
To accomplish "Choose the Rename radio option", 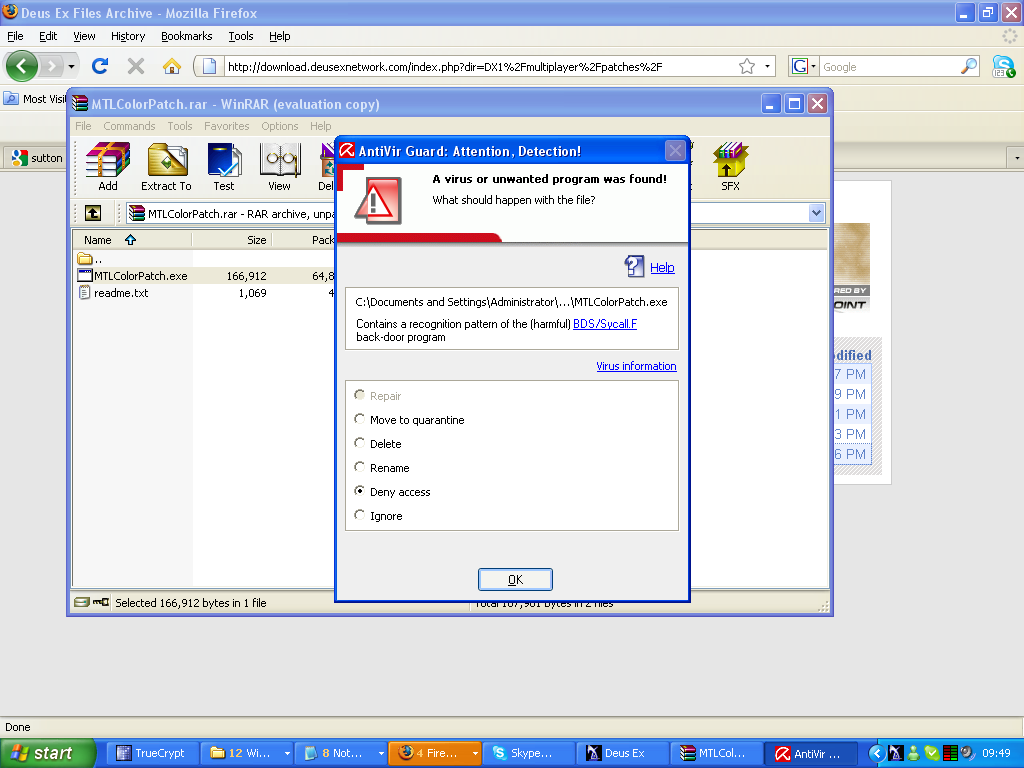I will 360,468.
